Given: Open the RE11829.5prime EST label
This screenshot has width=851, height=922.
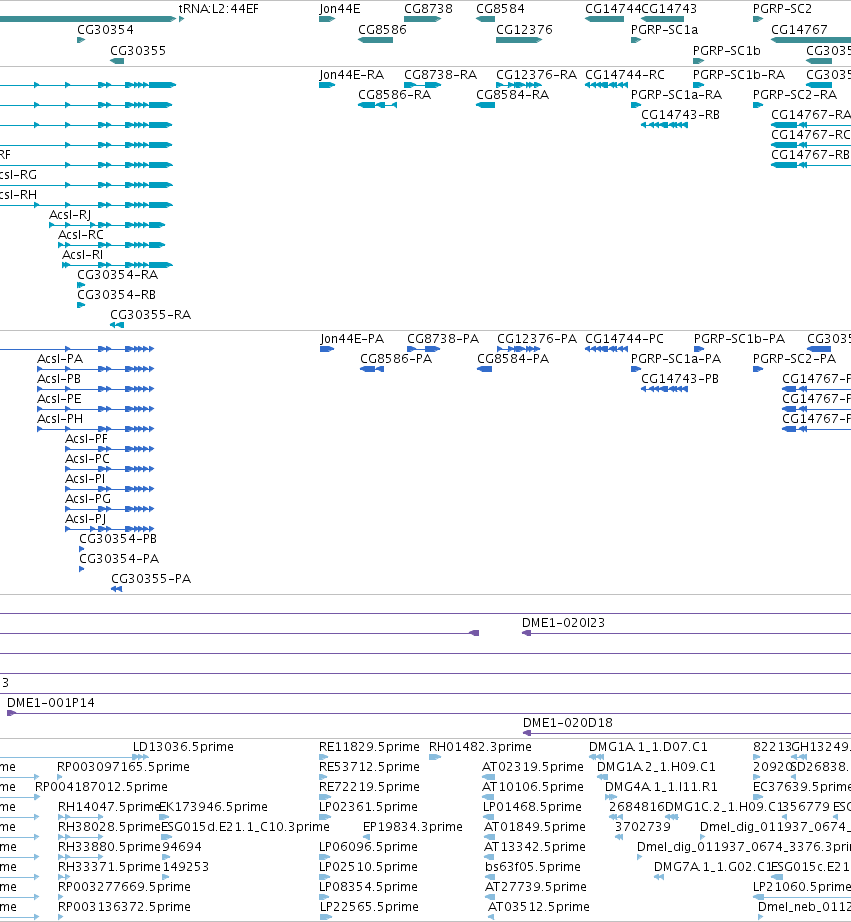Looking at the screenshot, I should pos(369,747).
